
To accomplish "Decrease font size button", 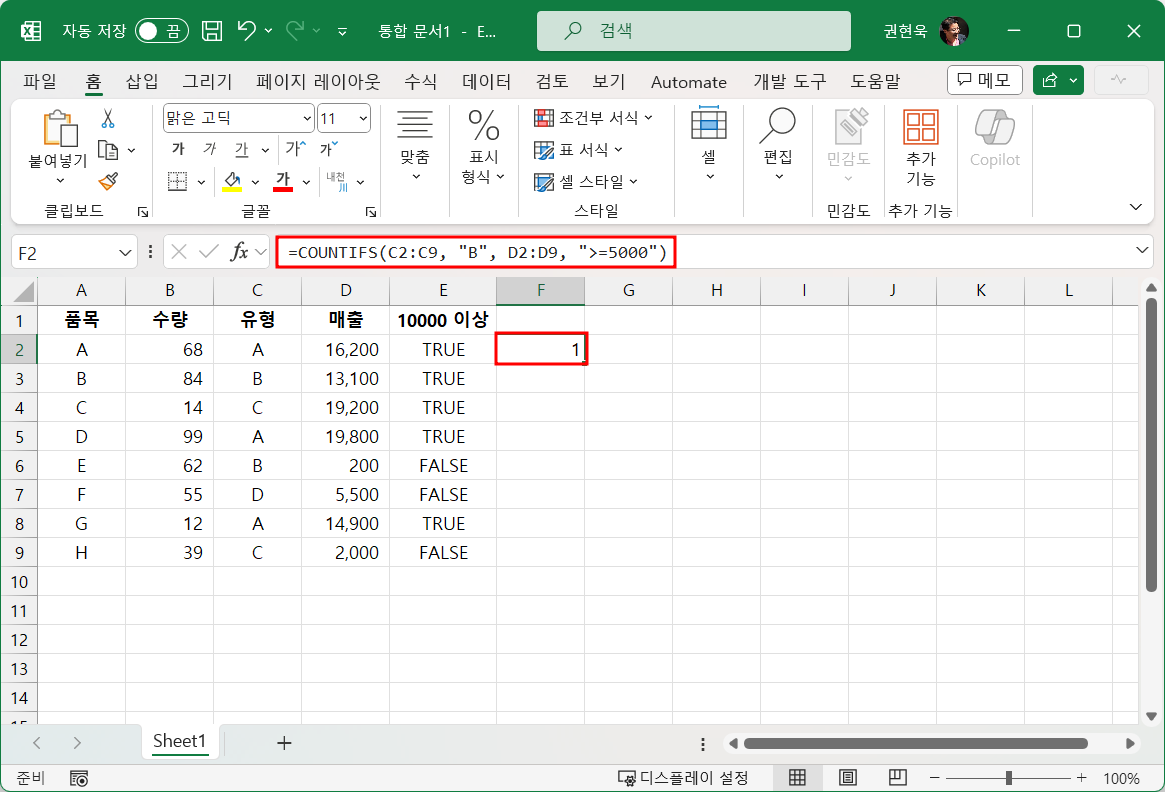I will click(x=328, y=149).
